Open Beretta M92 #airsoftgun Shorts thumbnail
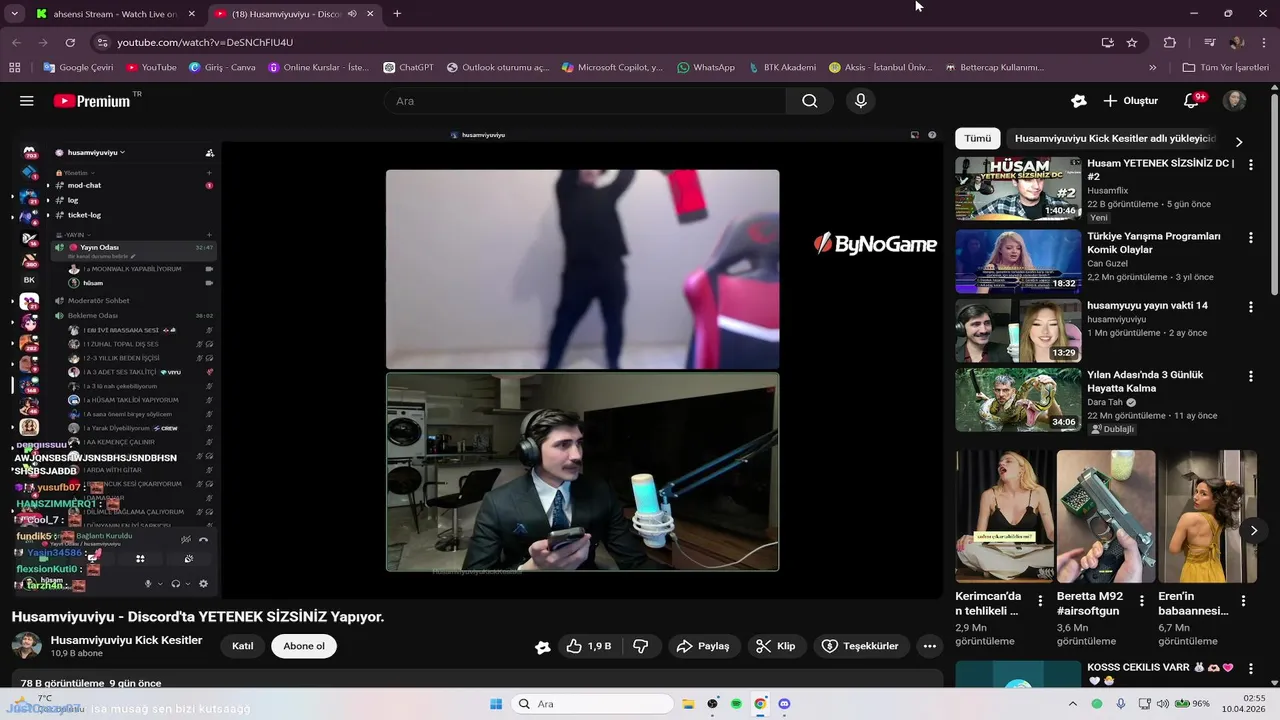The height and width of the screenshot is (720, 1280). click(1106, 516)
